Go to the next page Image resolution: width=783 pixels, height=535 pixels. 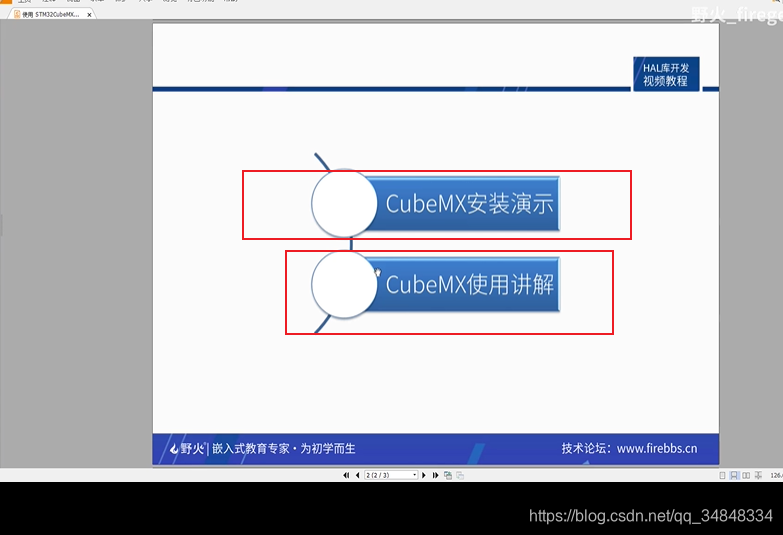(424, 475)
